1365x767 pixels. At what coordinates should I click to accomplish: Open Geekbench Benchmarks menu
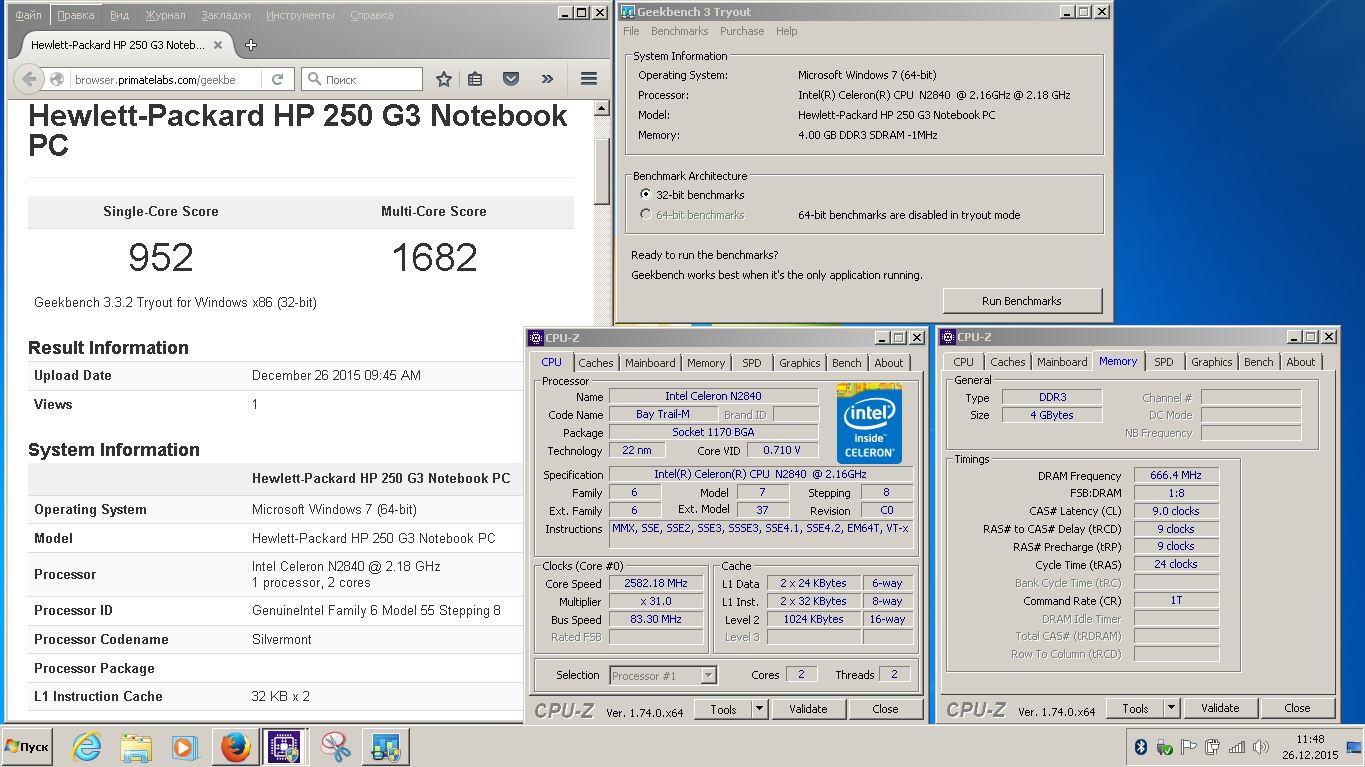(679, 31)
